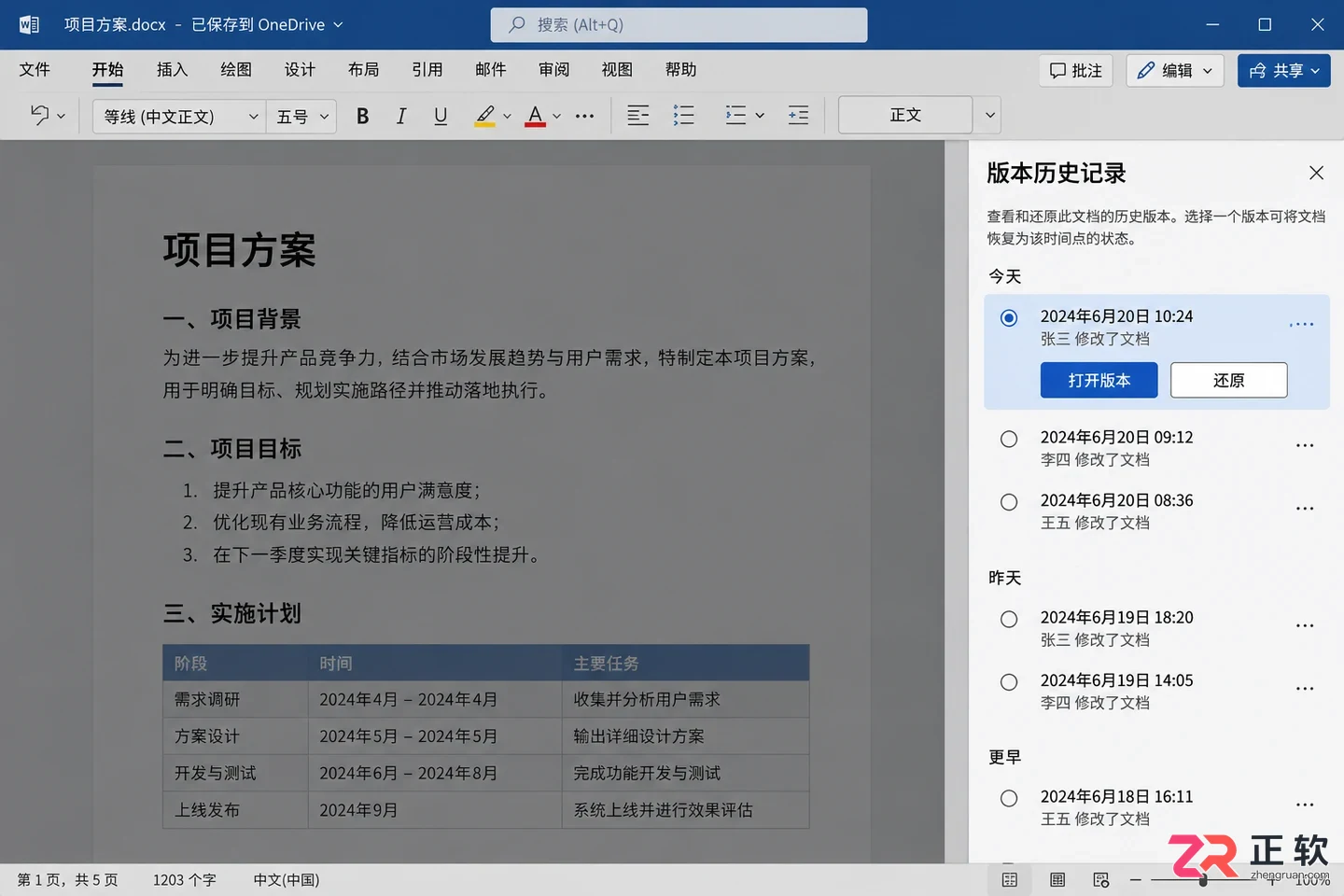This screenshot has height=896, width=1344.
Task: Select the 2024年6月19日 18:20 version radio
Action: coord(1009,619)
